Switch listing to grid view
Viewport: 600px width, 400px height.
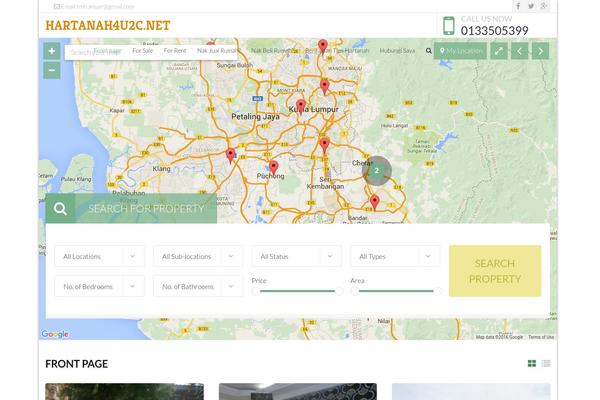(x=532, y=363)
